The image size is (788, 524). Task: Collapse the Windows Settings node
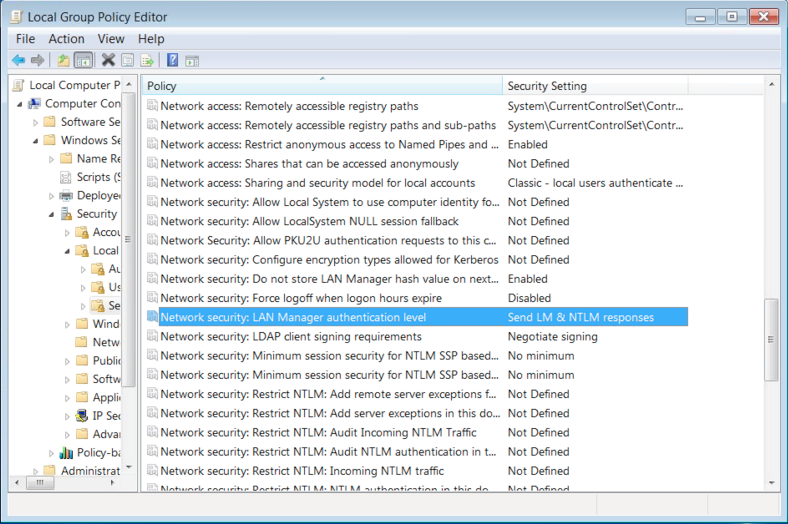click(x=35, y=141)
